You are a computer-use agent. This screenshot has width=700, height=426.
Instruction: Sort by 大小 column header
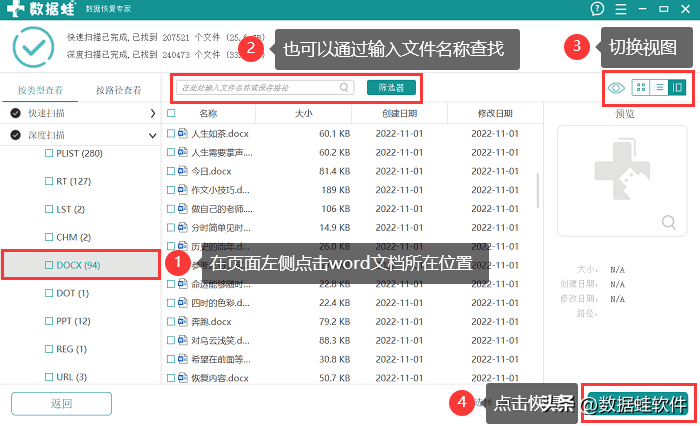coord(304,113)
